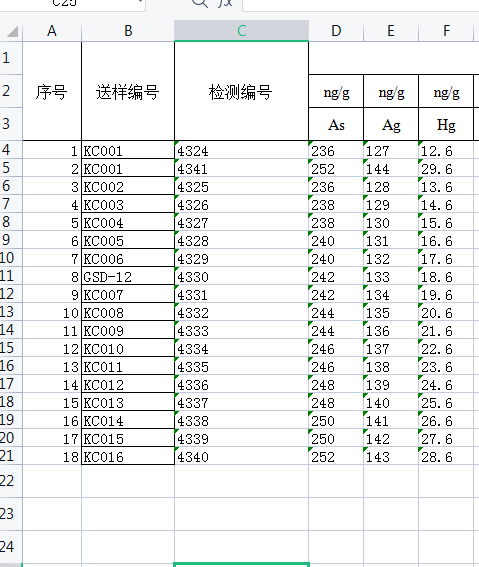Click the zoom magnifier icon in formula bar

coord(199,3)
